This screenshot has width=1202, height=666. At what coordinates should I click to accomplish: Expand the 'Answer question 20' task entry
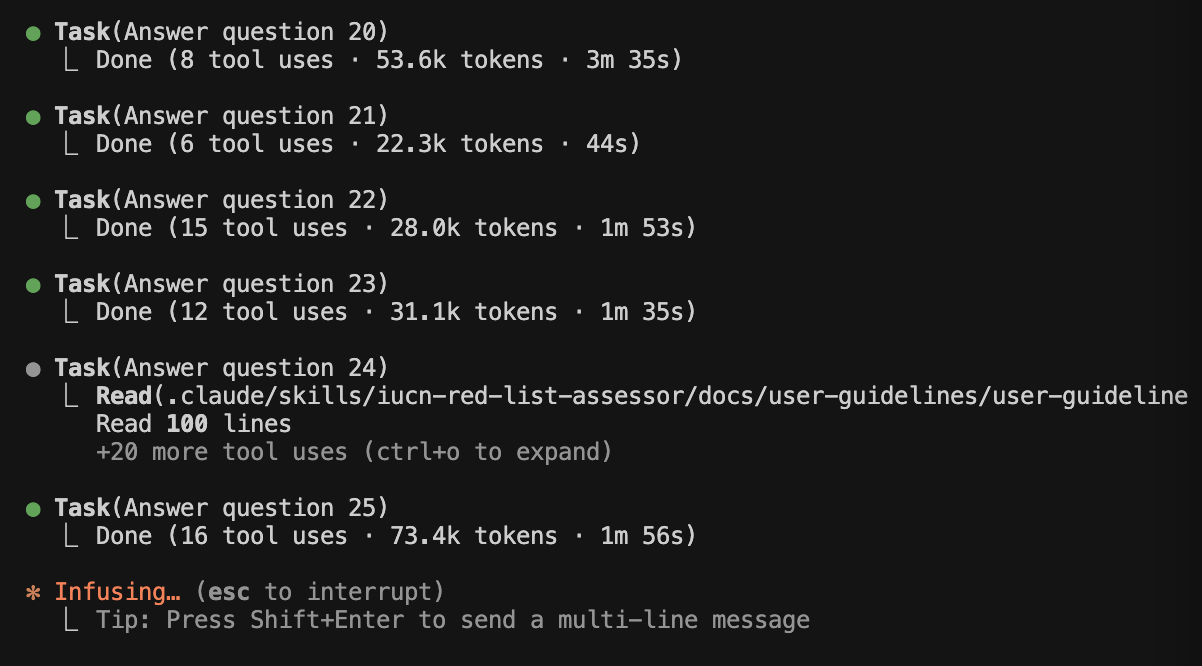pyautogui.click(x=221, y=32)
